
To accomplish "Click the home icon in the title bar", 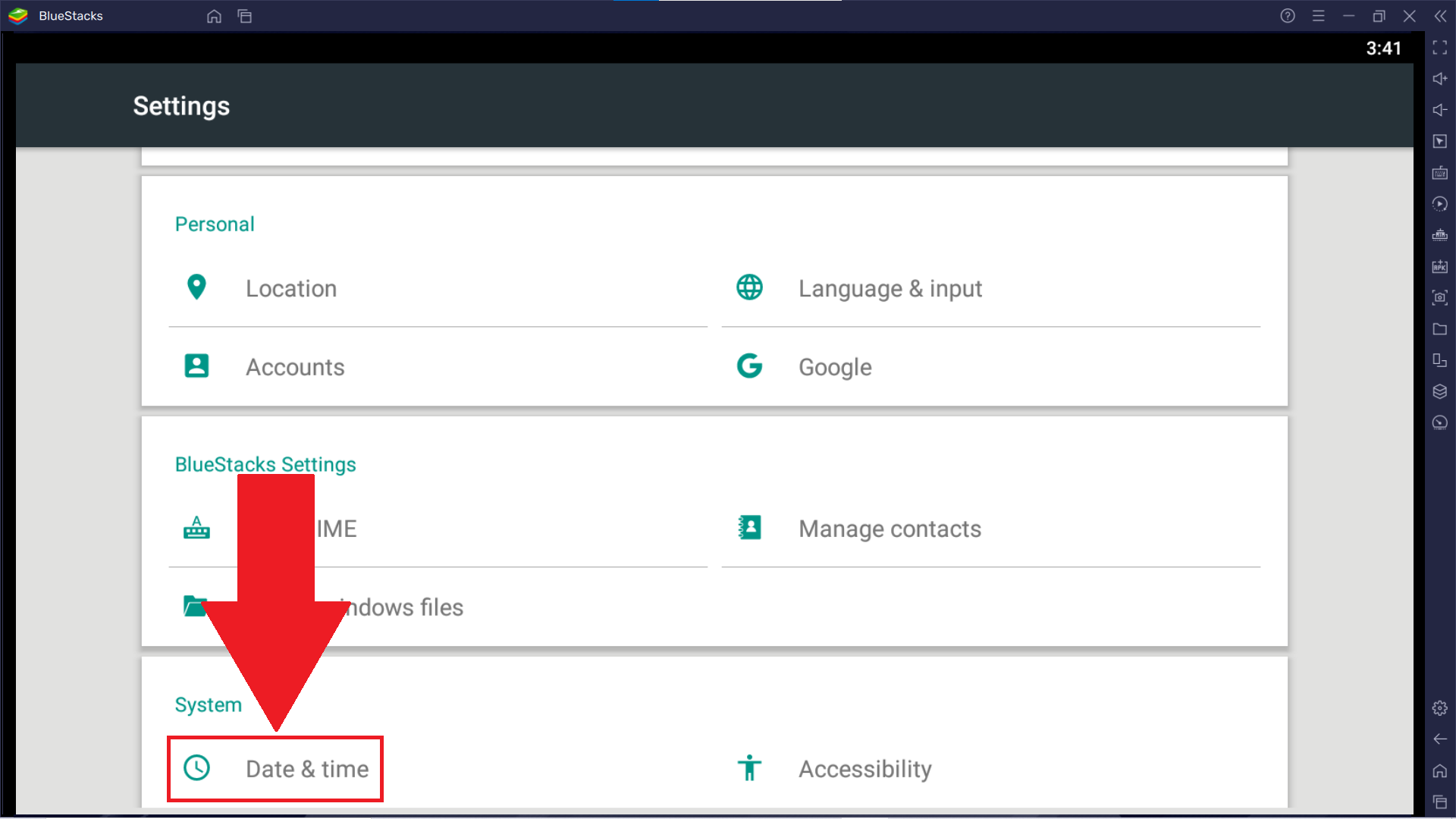I will 214,16.
